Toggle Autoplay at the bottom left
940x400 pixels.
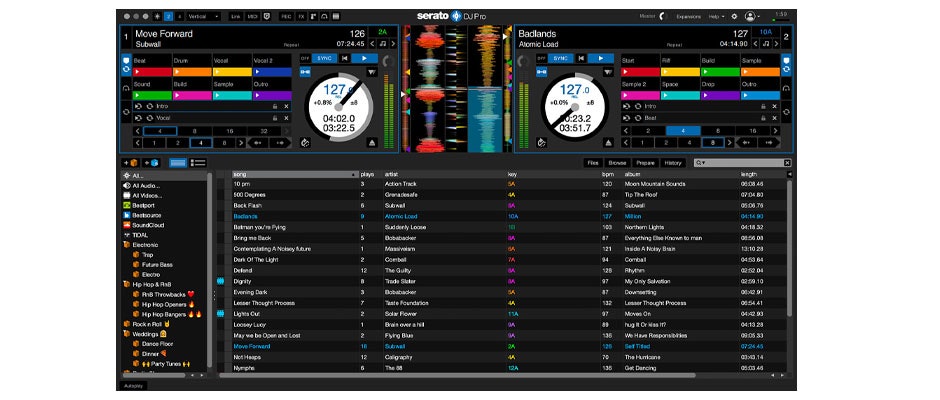point(133,385)
